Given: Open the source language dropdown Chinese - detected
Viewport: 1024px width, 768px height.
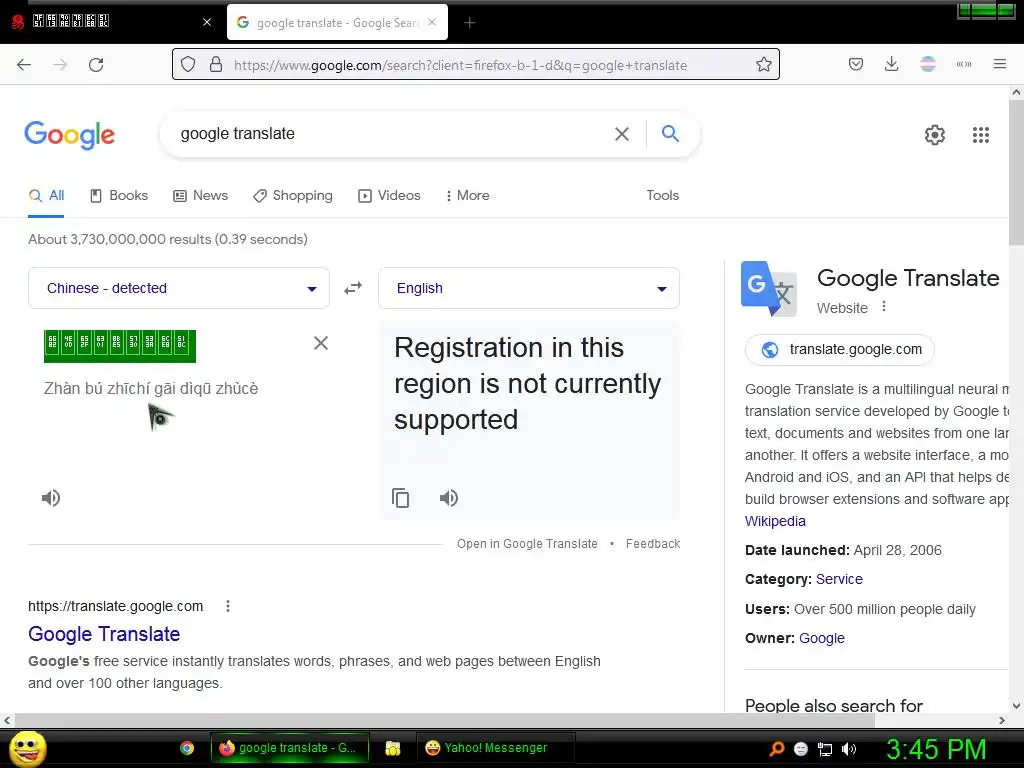Looking at the screenshot, I should point(179,288).
